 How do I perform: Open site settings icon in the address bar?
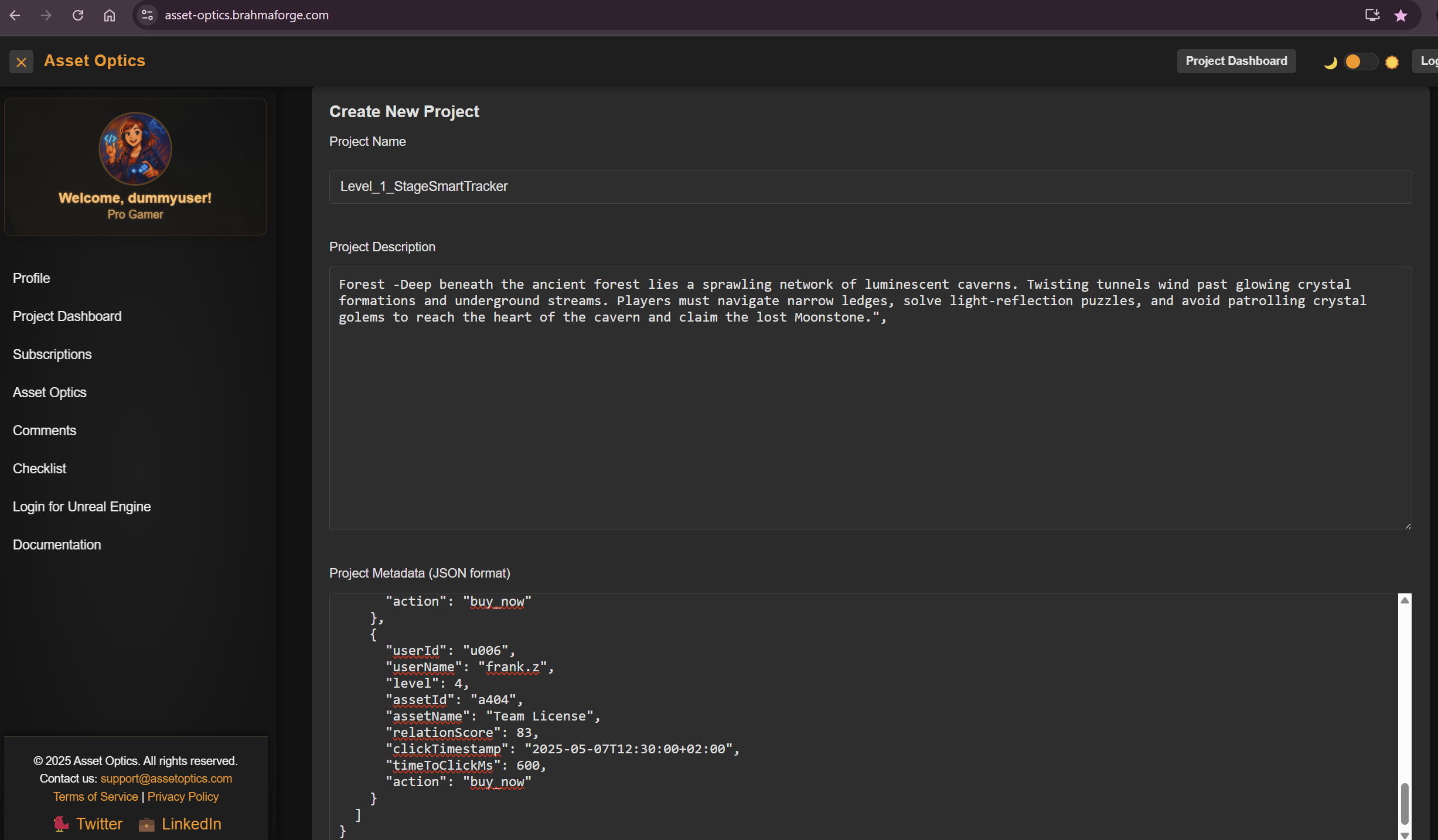(x=147, y=15)
